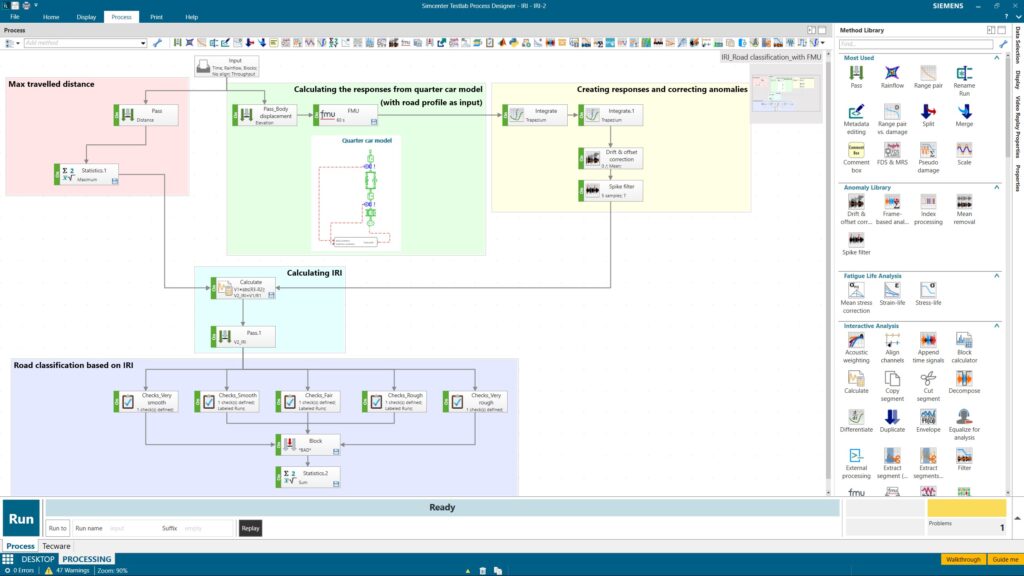Add the Pass method from Most Used
Screen dimensions: 1024x576
coord(856,73)
